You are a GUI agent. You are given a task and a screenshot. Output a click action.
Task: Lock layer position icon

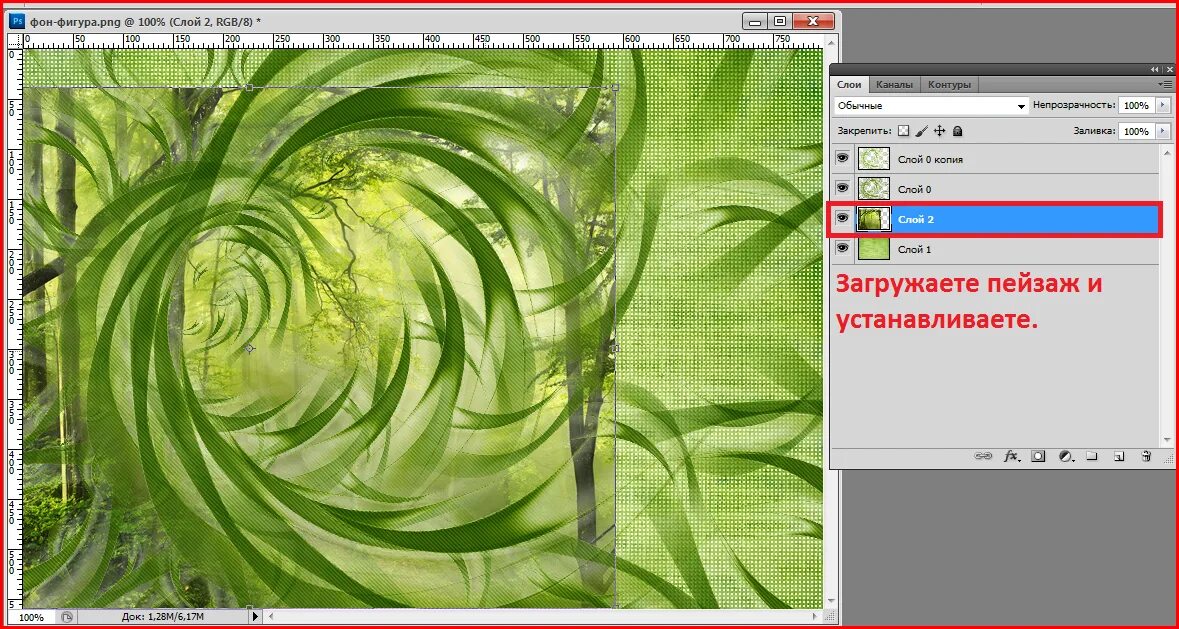tap(939, 131)
